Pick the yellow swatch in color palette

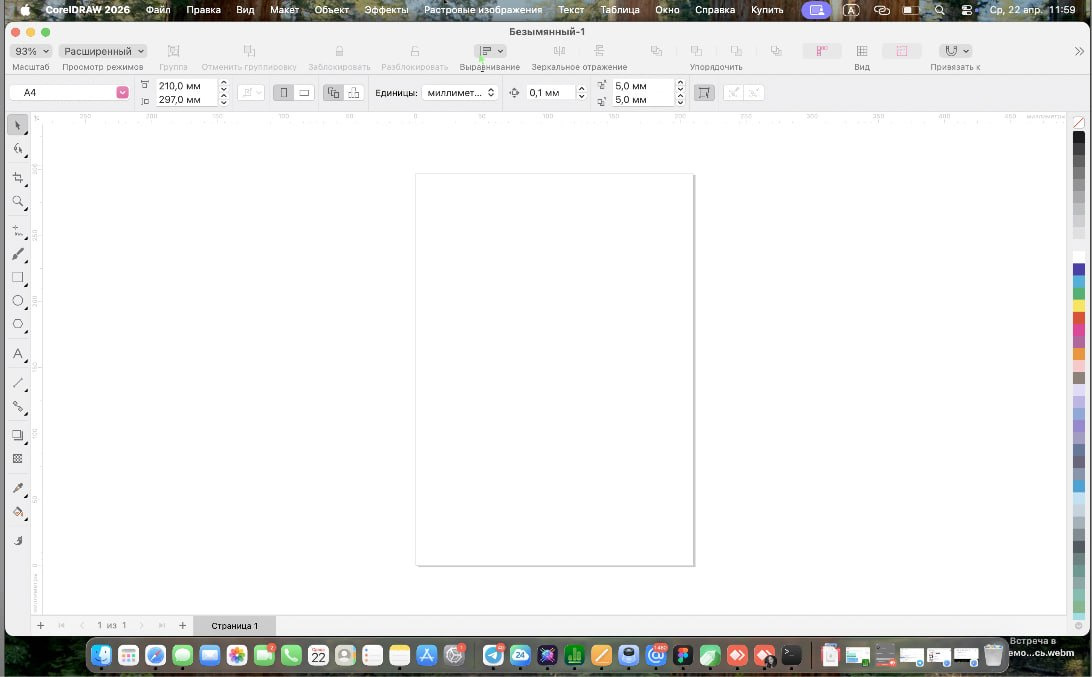1079,306
